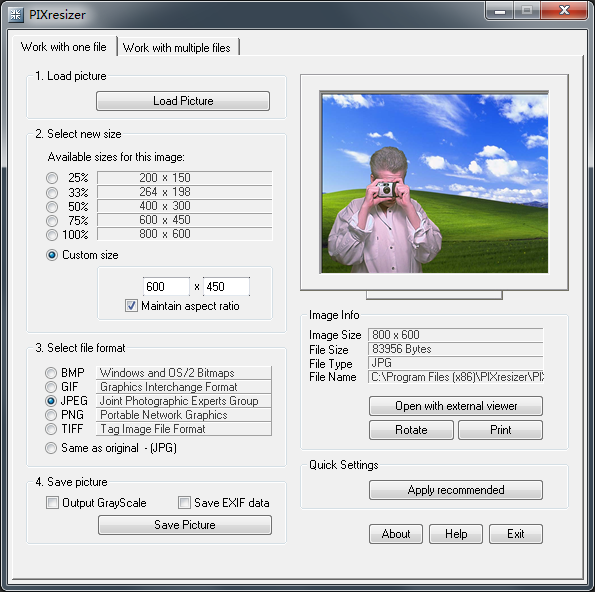Choose the 75% size option

pyautogui.click(x=52, y=220)
